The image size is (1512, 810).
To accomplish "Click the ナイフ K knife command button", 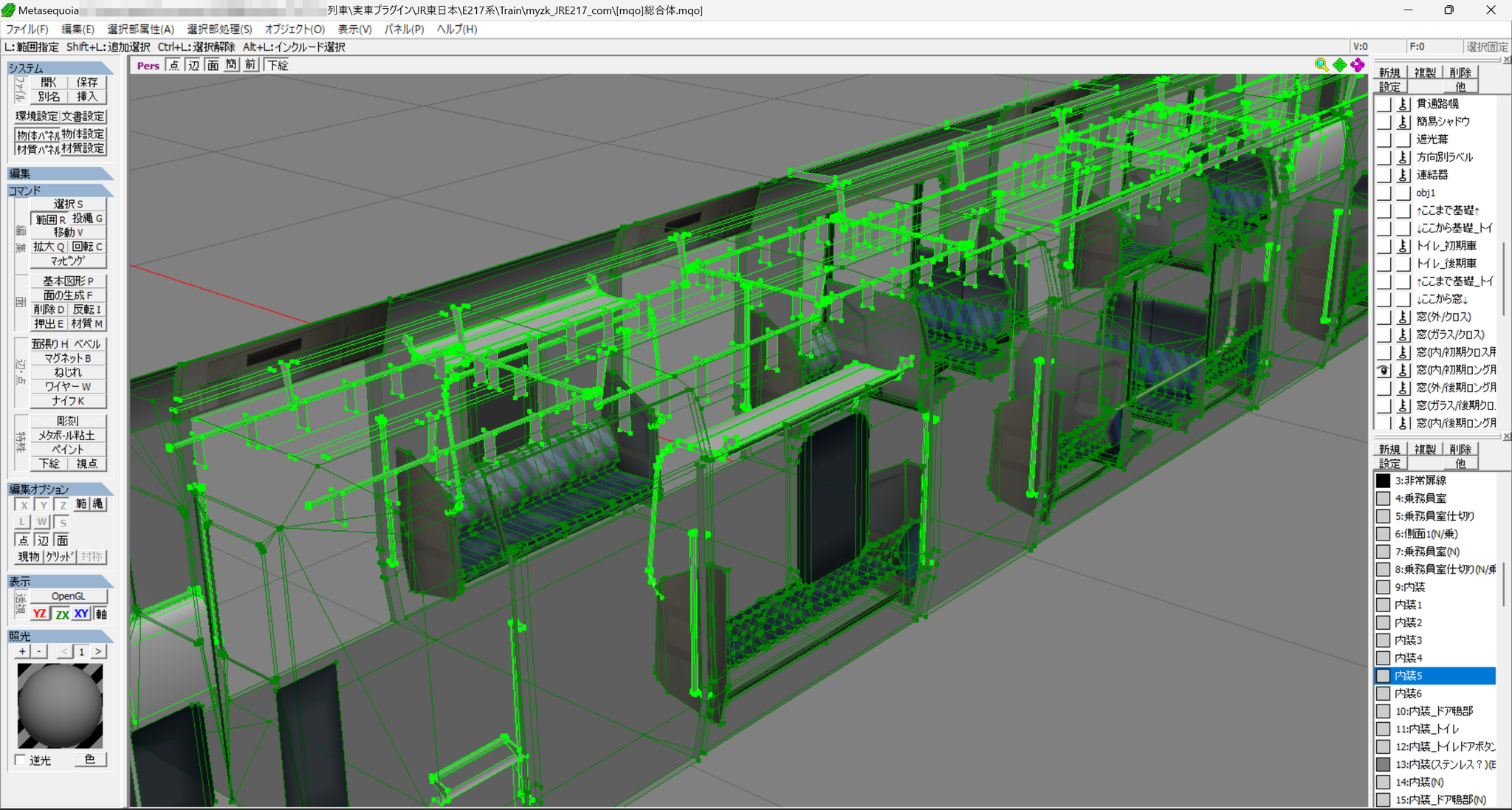I will (69, 401).
